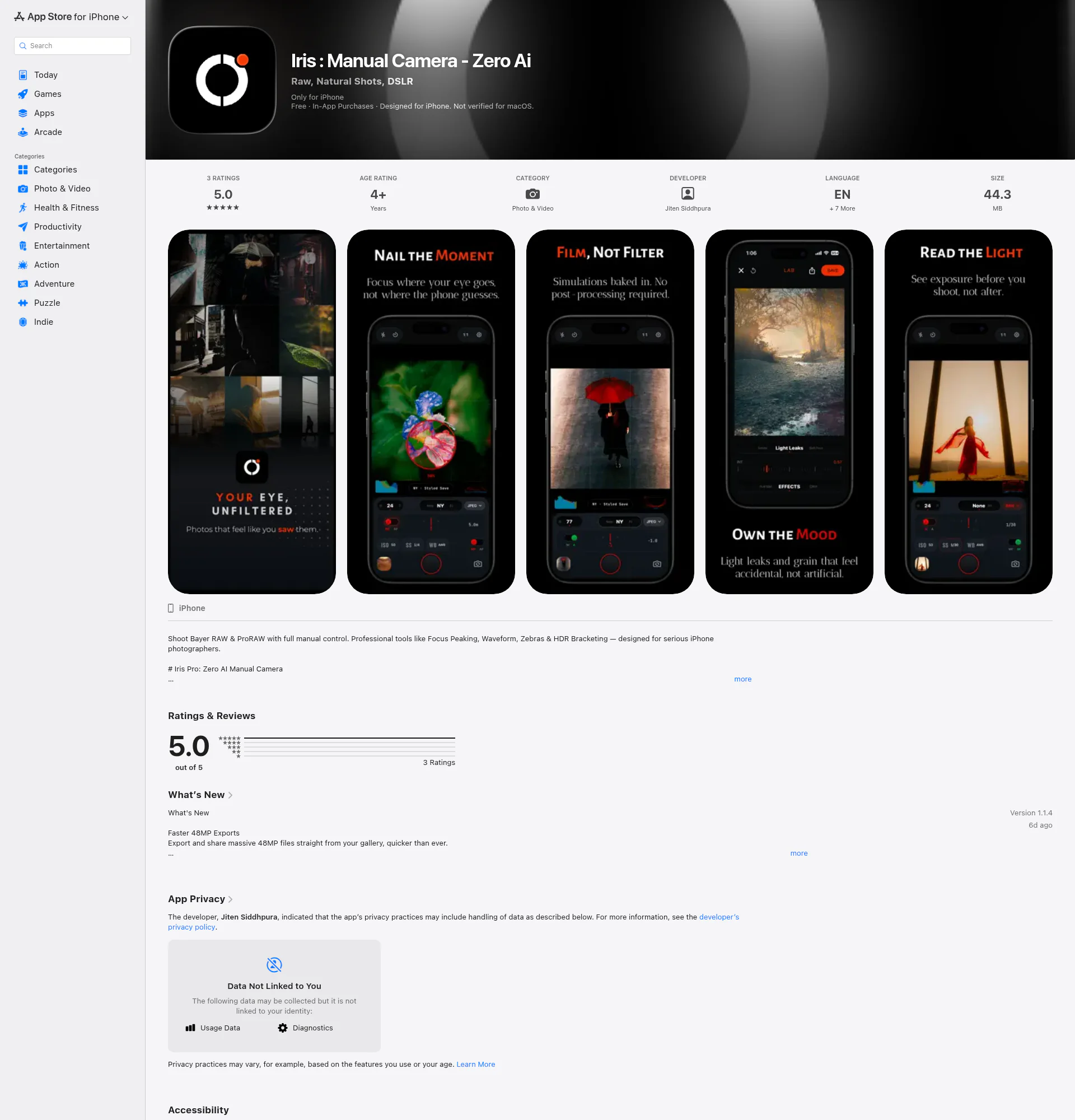1075x1120 pixels.
Task: Open the 'Your Eye, Unfiltered' screenshot
Action: coord(252,412)
